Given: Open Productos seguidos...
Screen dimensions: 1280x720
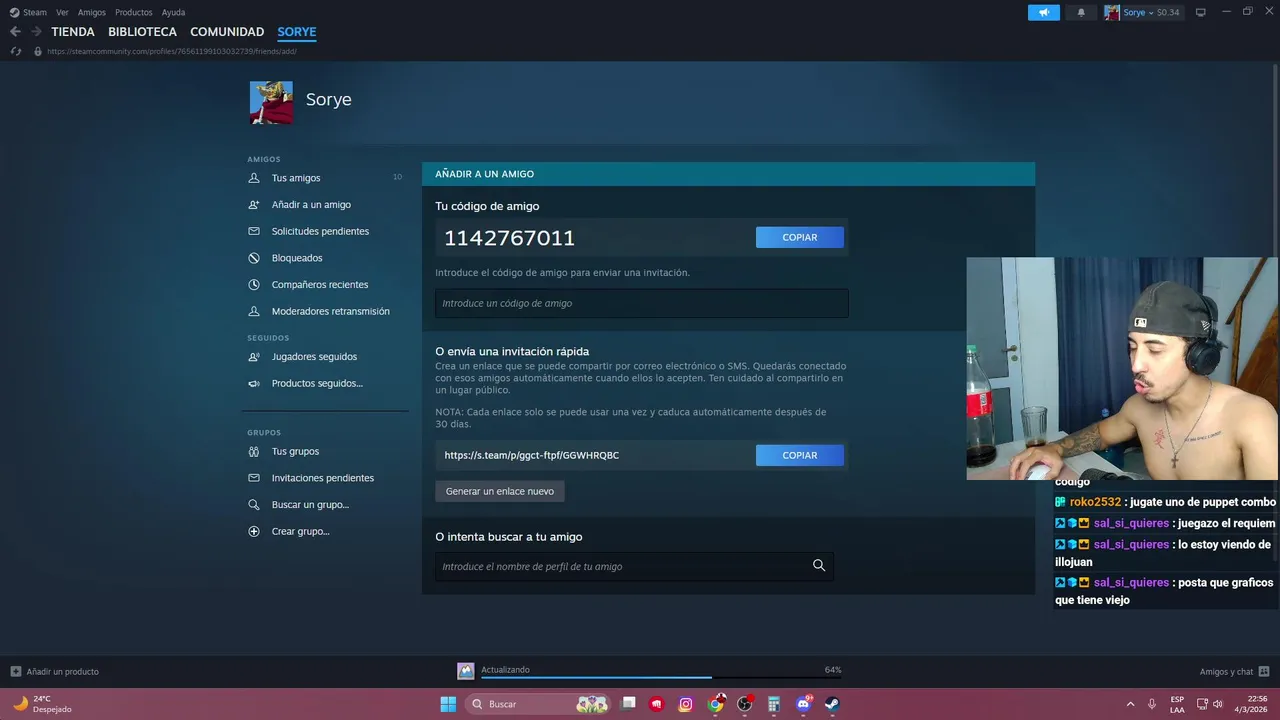Looking at the screenshot, I should click(317, 383).
